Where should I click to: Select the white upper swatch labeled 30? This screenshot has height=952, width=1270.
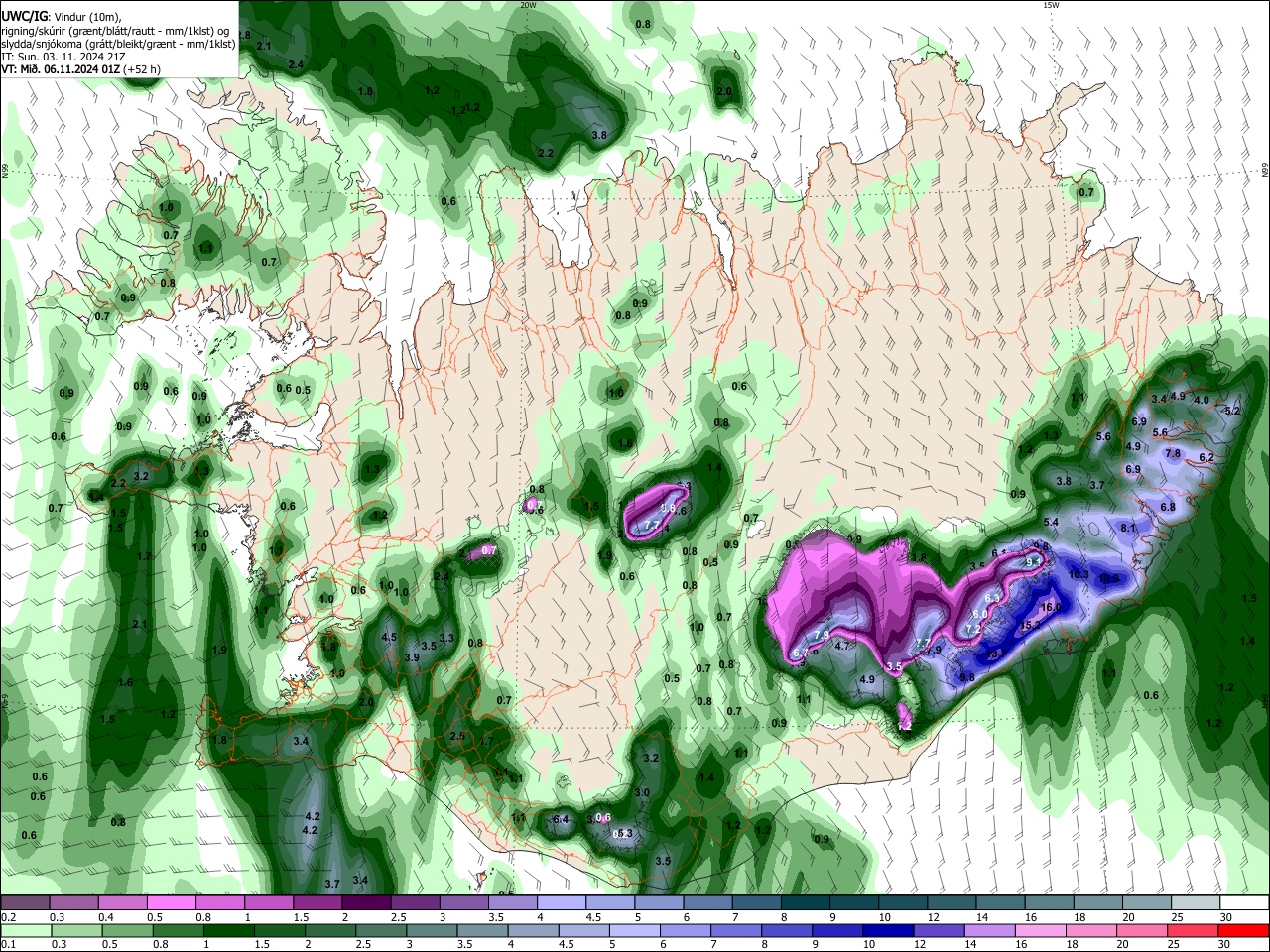point(1243,903)
